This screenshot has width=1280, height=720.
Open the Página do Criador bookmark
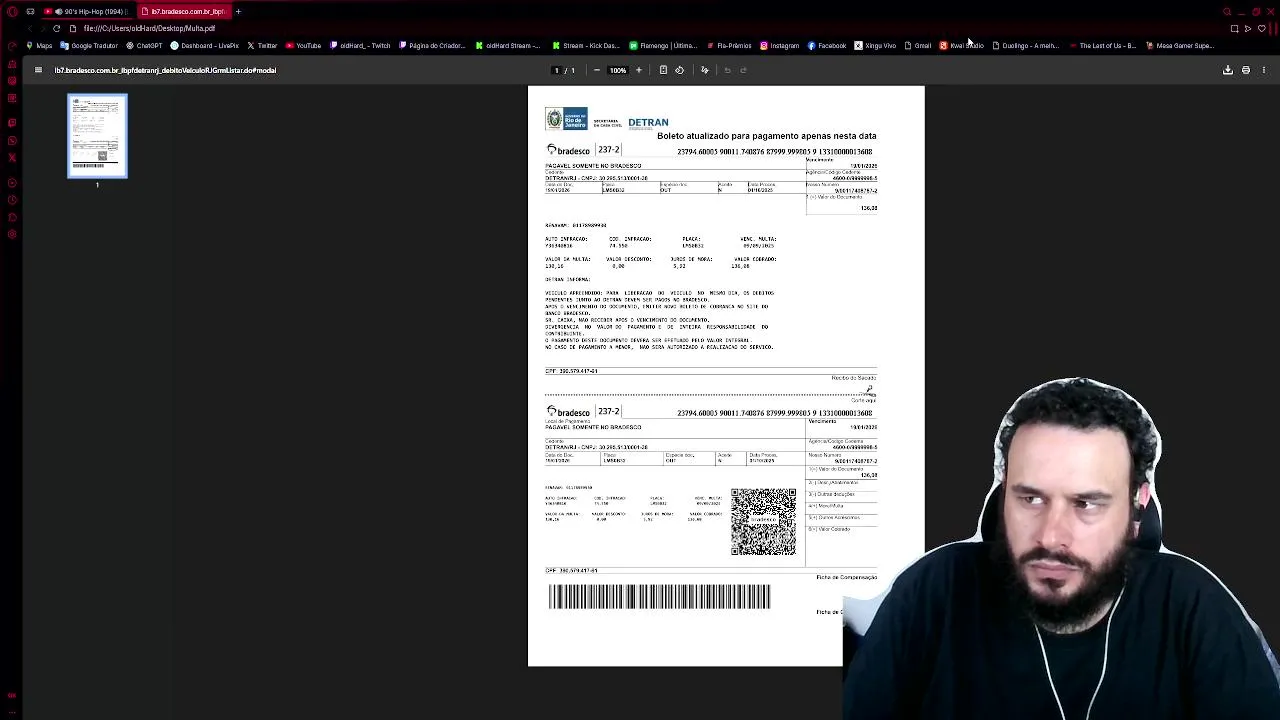click(x=432, y=45)
